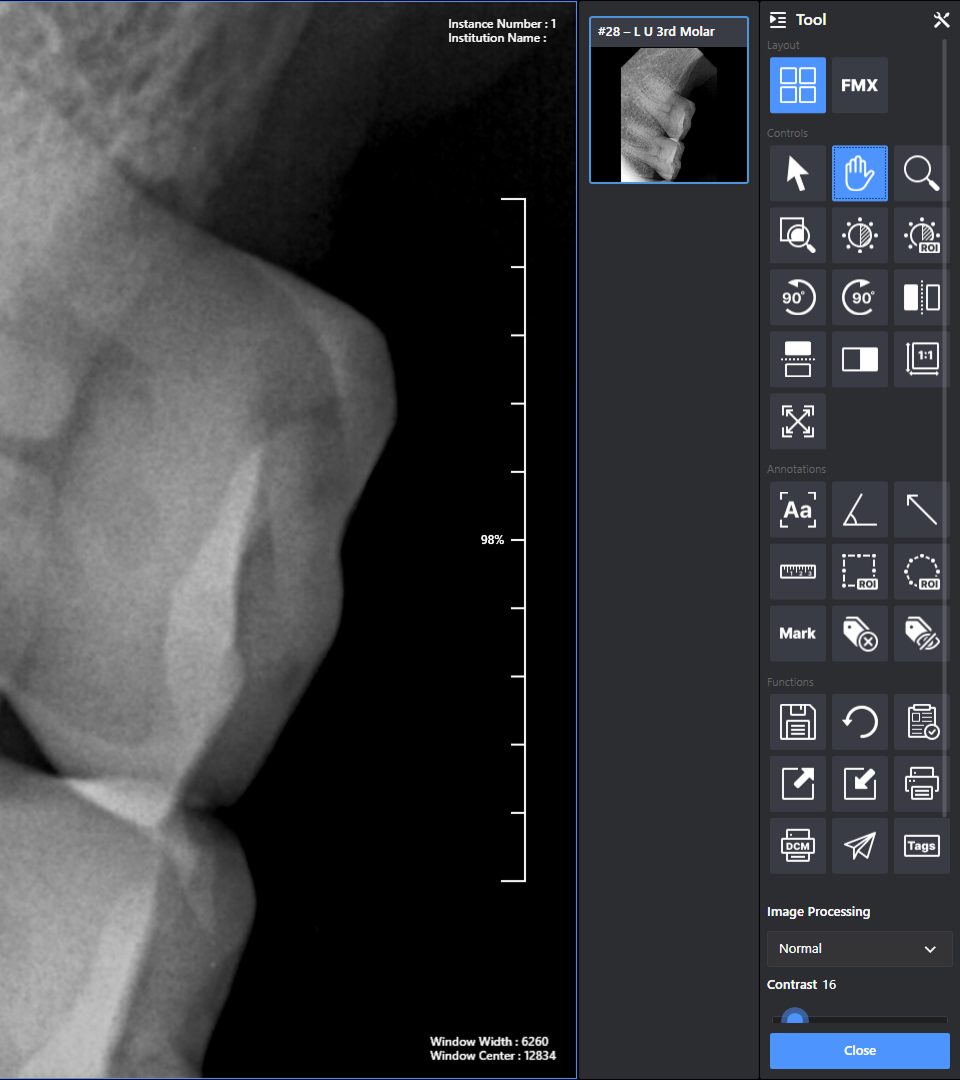Save the image using floppy icon
Viewport: 960px width, 1080px height.
tap(797, 722)
